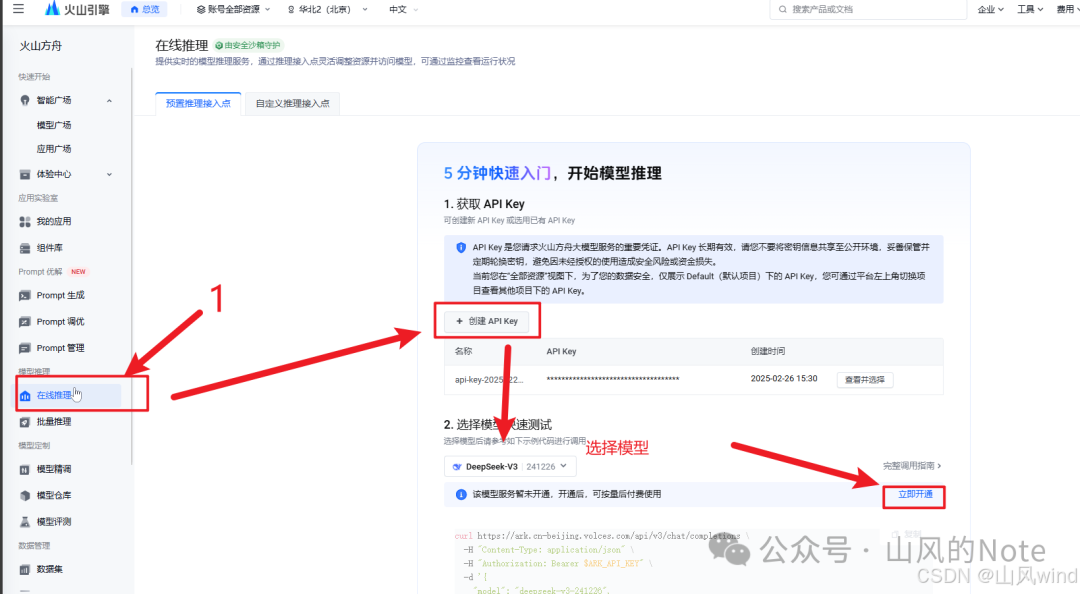1080x594 pixels.
Task: Open 模型广场 in sidebar
Action: click(x=54, y=125)
